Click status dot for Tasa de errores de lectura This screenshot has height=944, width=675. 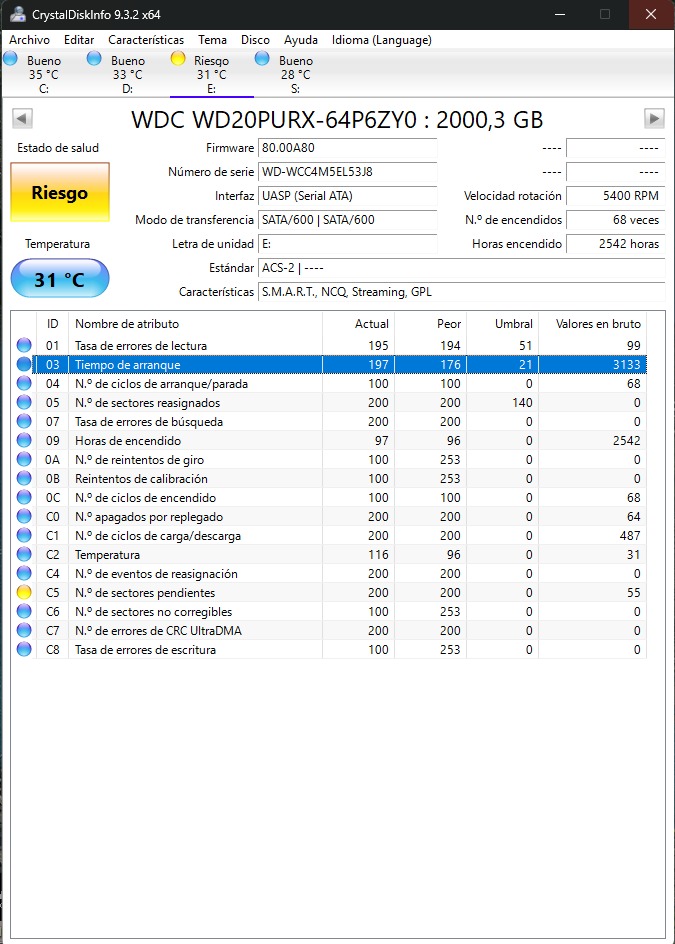pos(24,346)
